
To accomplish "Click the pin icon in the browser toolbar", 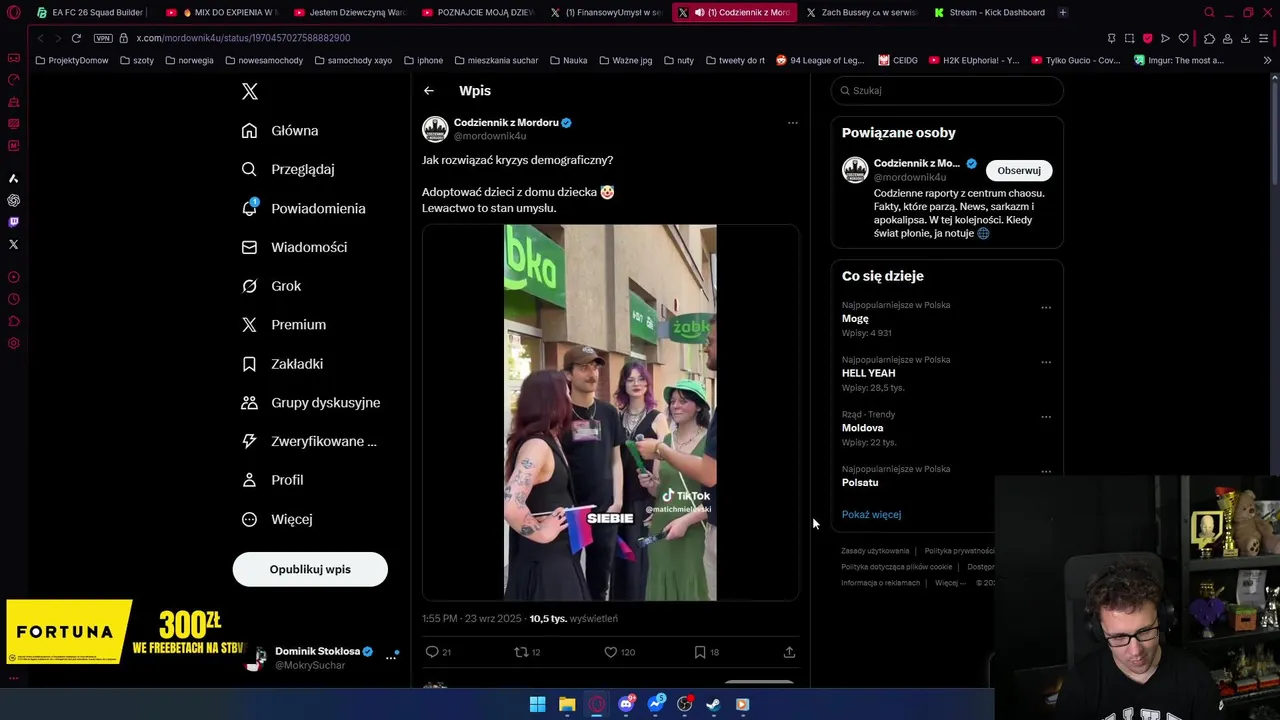I will pyautogui.click(x=1111, y=38).
